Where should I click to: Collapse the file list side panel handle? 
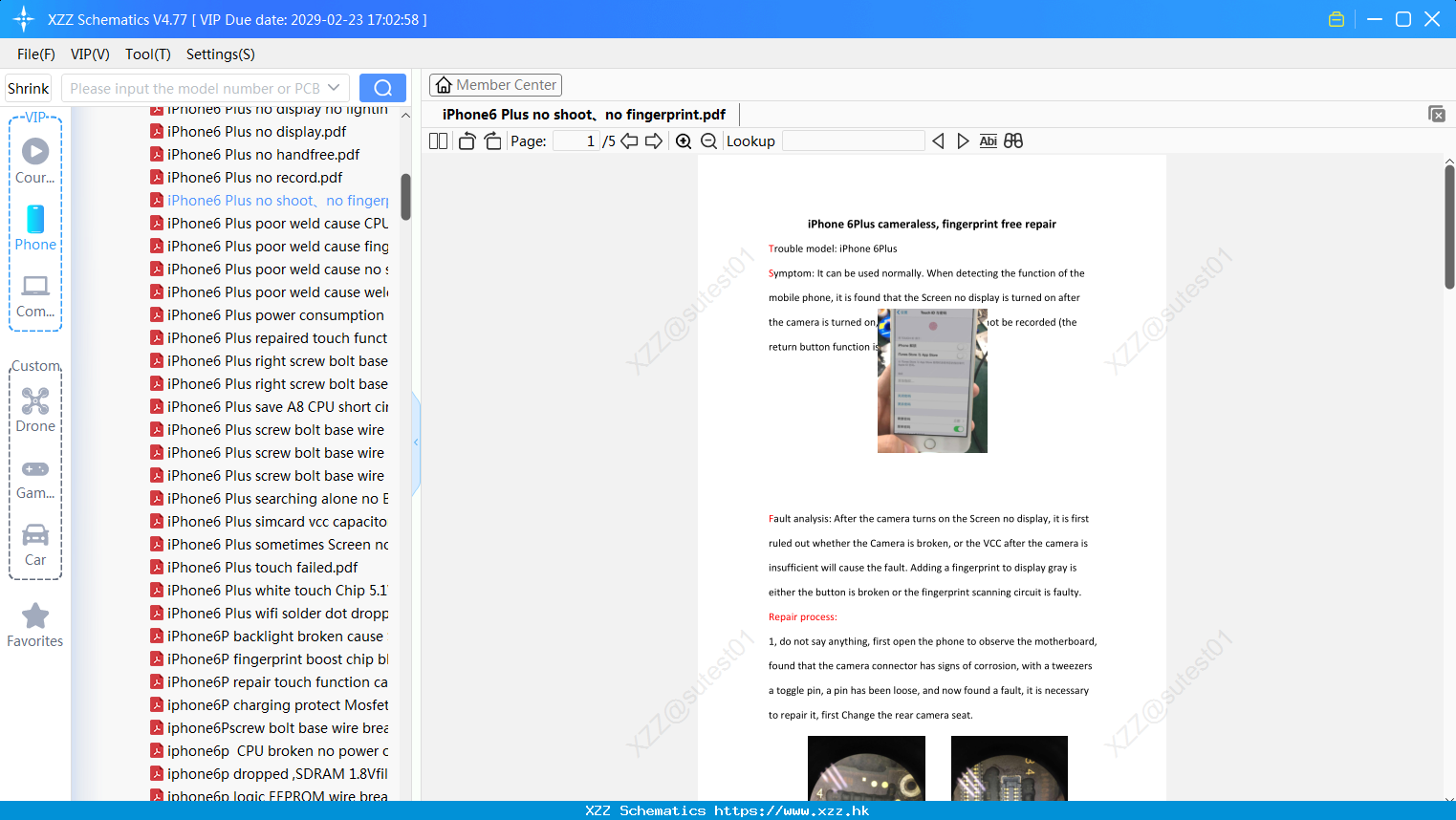[x=416, y=442]
